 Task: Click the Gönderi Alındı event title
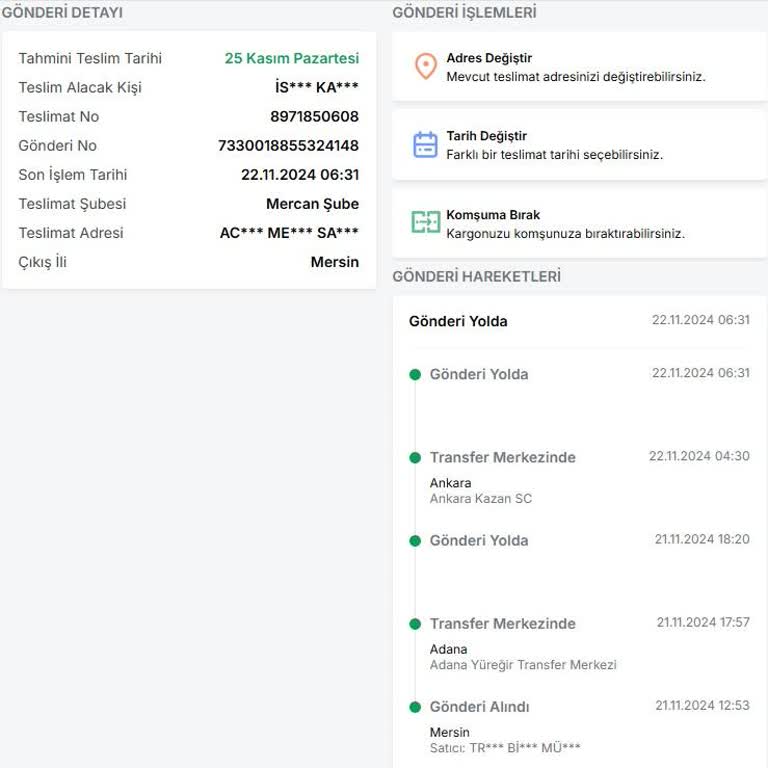click(x=479, y=707)
